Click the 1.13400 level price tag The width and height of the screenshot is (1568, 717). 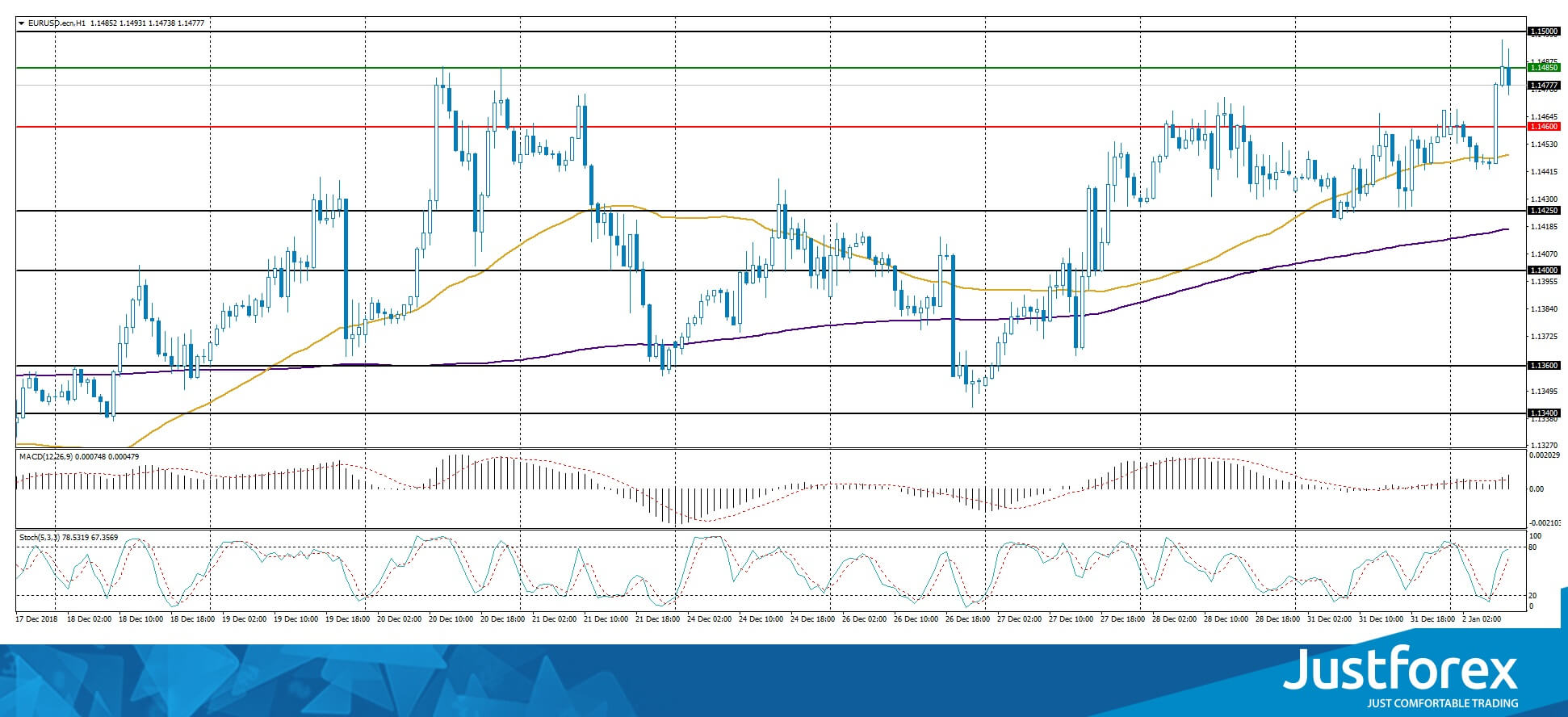coord(1545,413)
